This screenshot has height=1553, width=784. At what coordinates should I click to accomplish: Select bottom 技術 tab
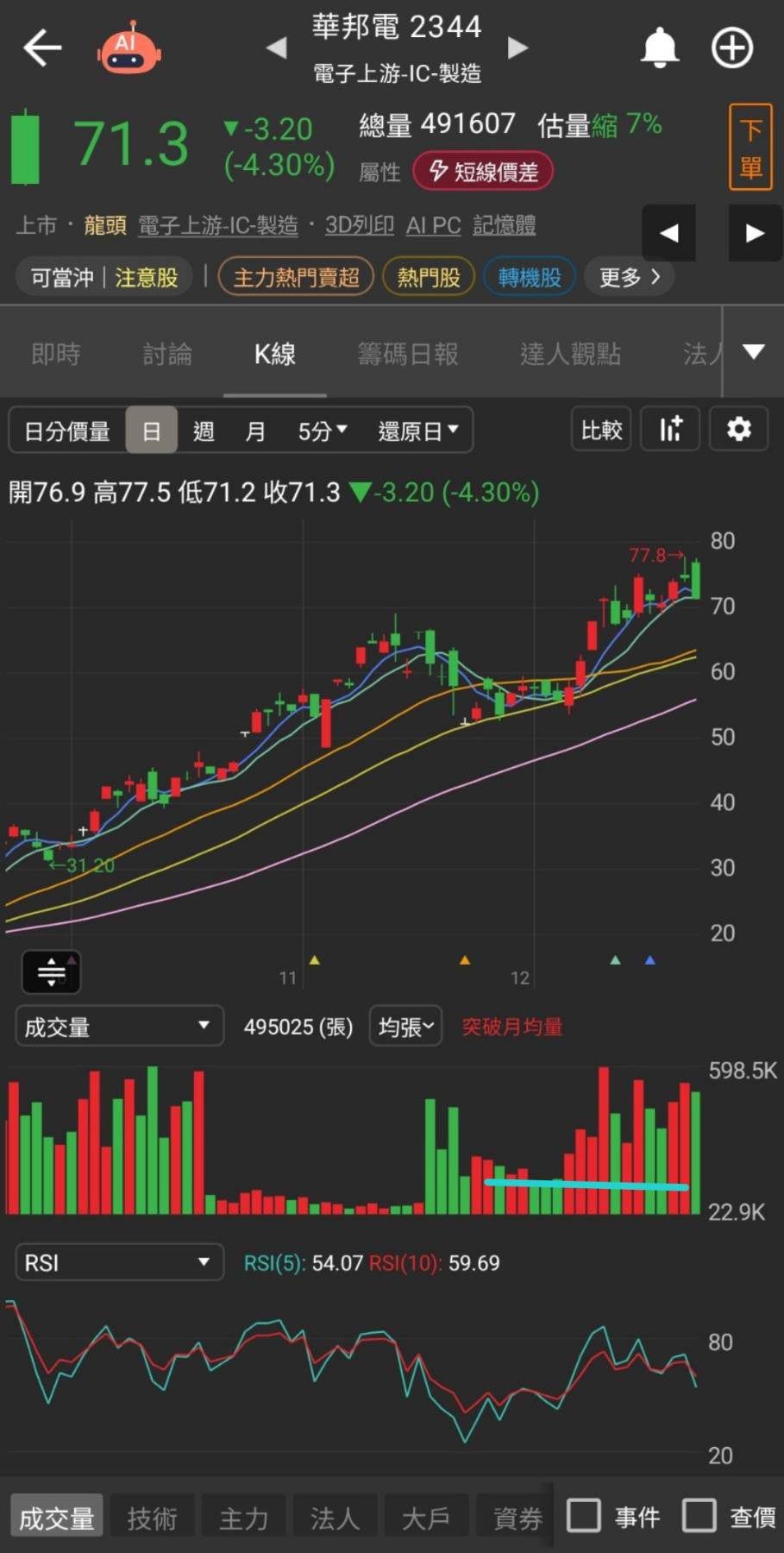152,1518
